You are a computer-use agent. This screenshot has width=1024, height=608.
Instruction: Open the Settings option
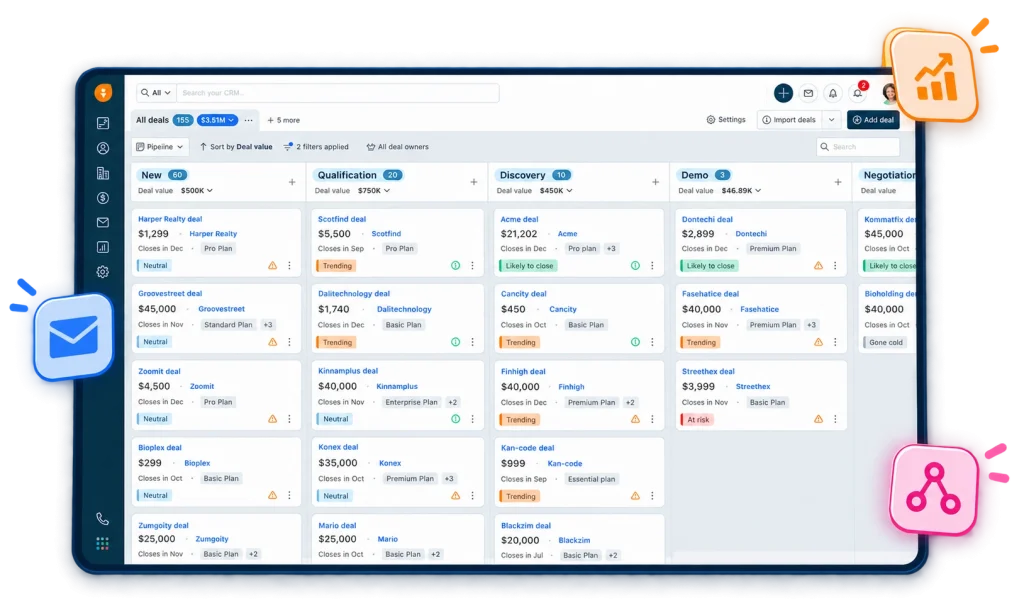[726, 120]
